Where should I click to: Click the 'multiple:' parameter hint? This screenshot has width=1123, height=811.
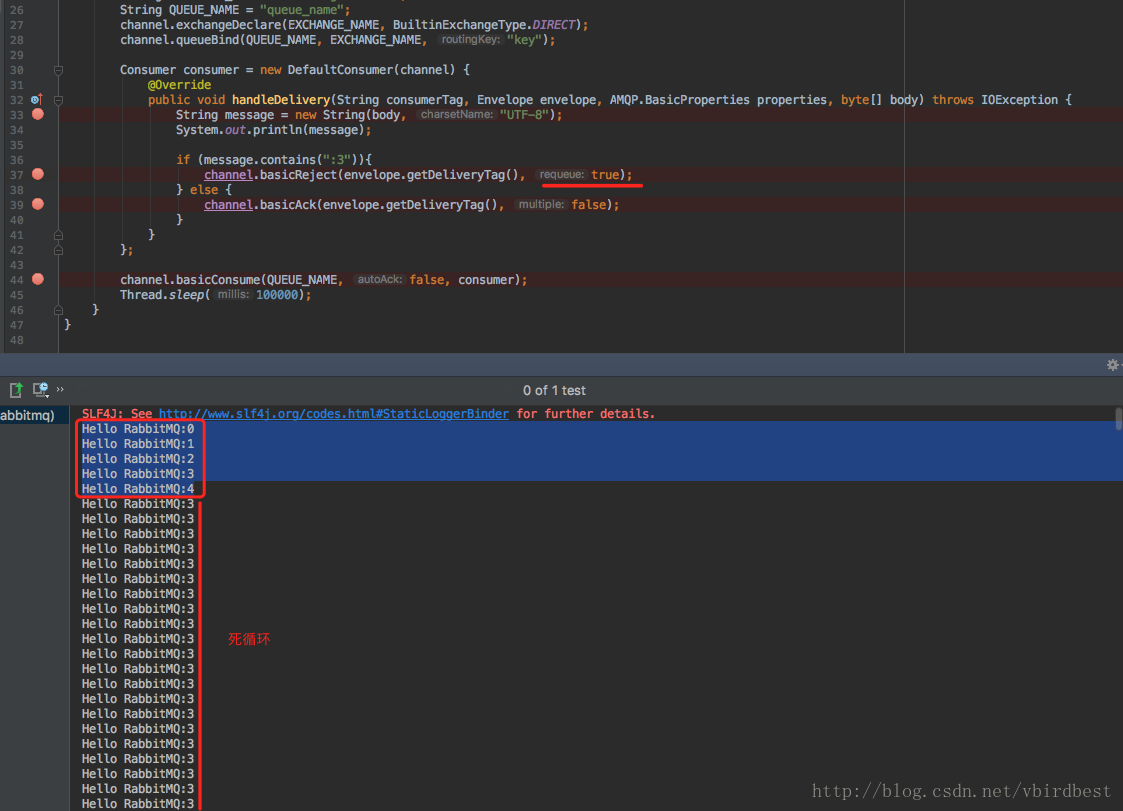point(541,205)
